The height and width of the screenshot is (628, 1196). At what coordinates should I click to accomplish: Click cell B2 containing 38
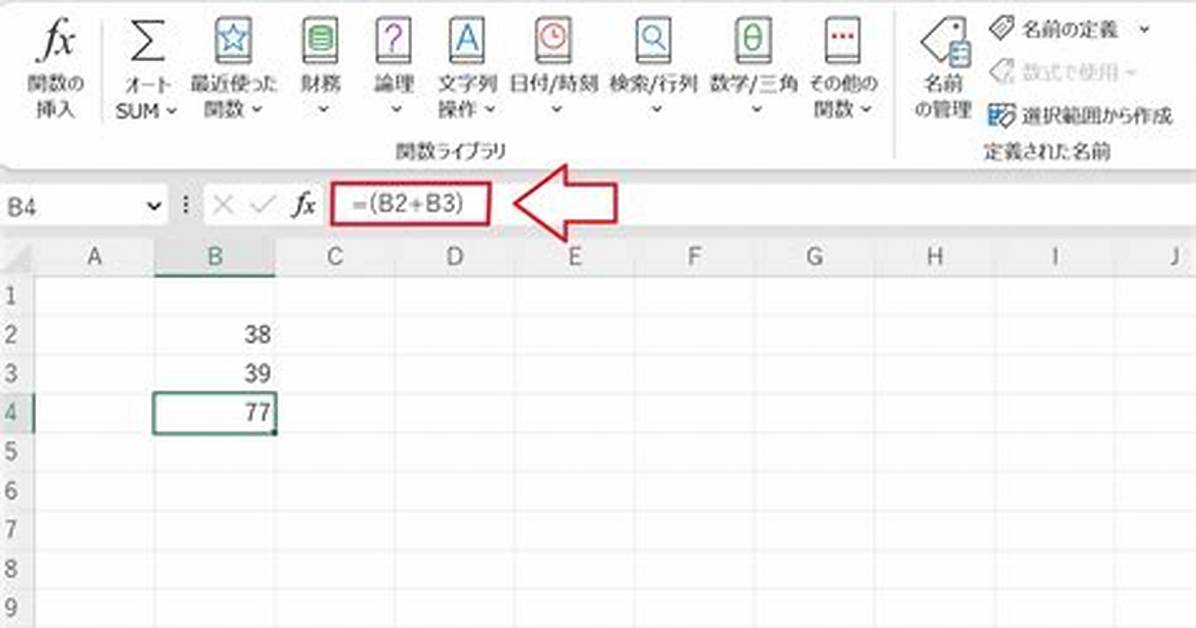[x=215, y=334]
